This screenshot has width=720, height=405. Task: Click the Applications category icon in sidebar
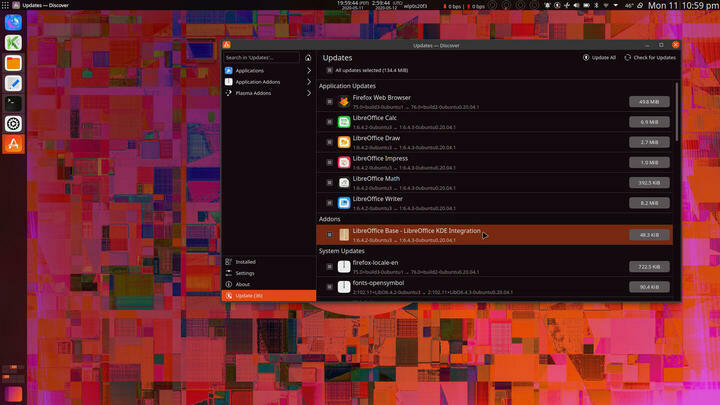[229, 70]
